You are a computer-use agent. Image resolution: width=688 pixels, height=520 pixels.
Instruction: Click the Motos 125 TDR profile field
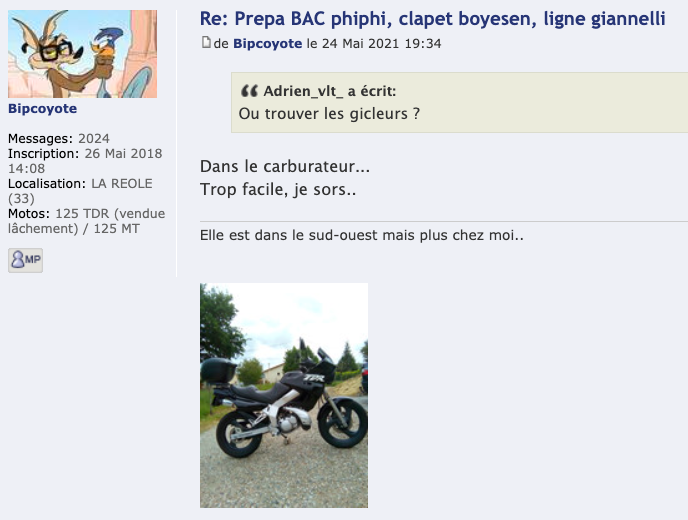(86, 221)
